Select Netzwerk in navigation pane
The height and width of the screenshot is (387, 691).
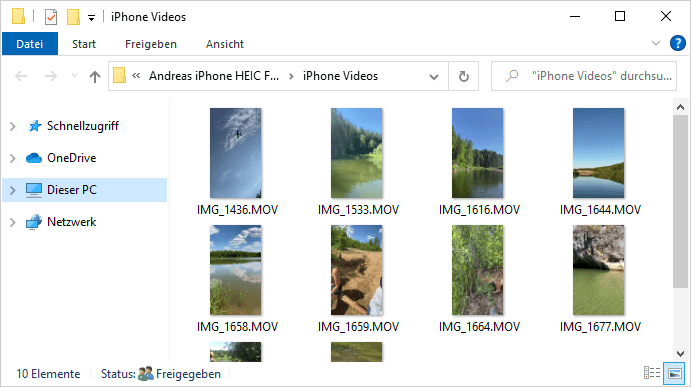[71, 222]
